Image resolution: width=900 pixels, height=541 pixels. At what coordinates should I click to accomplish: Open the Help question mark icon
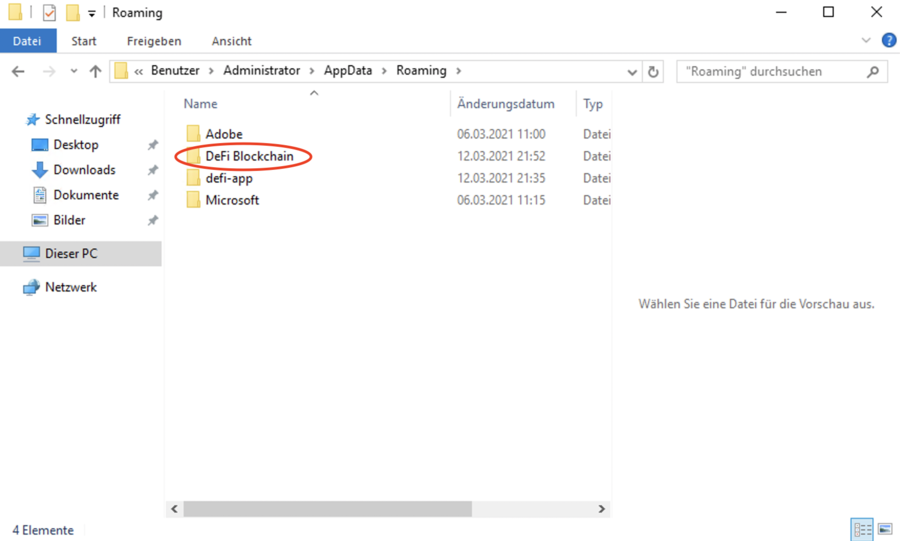coord(888,41)
